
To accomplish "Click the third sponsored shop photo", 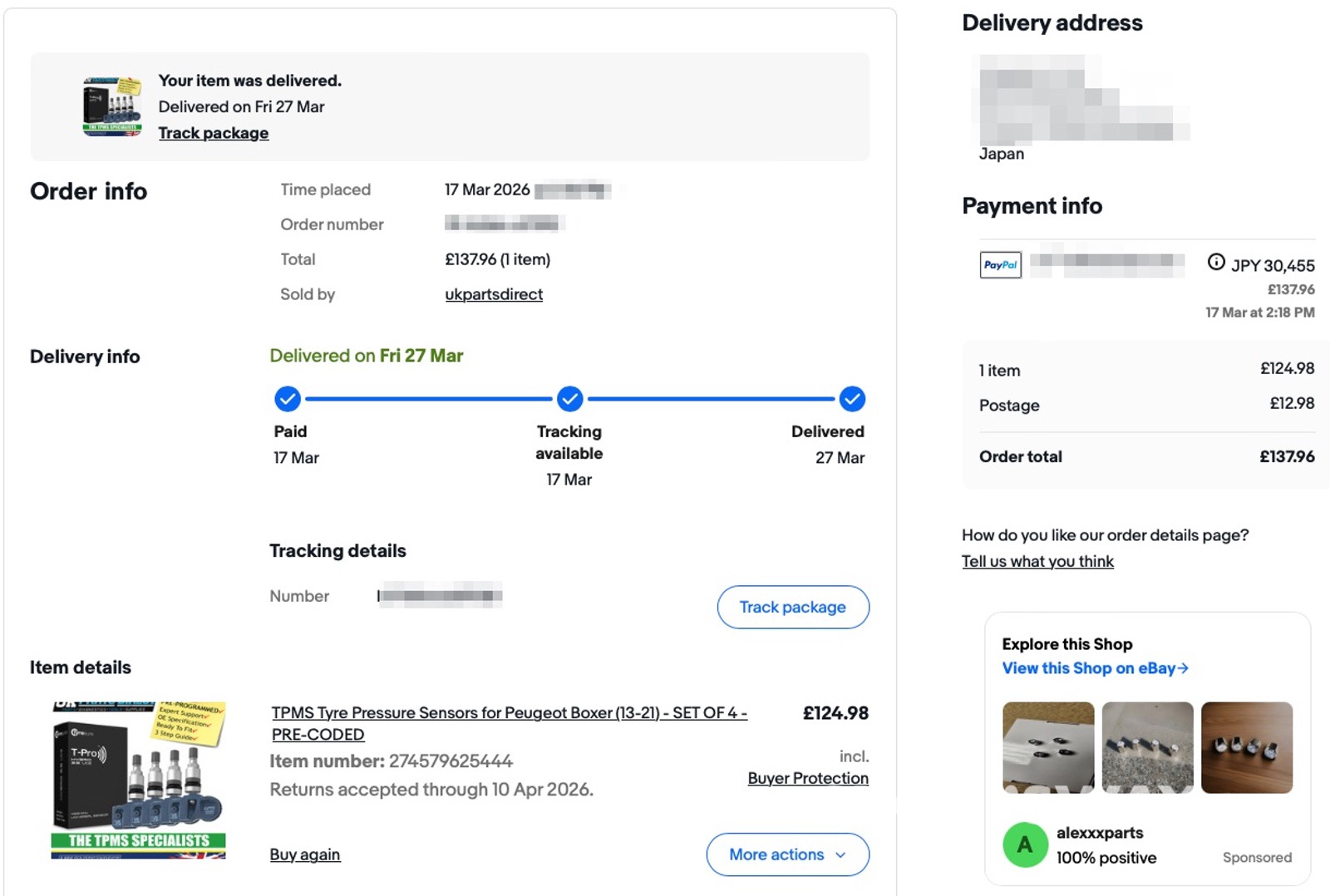I will (1246, 747).
